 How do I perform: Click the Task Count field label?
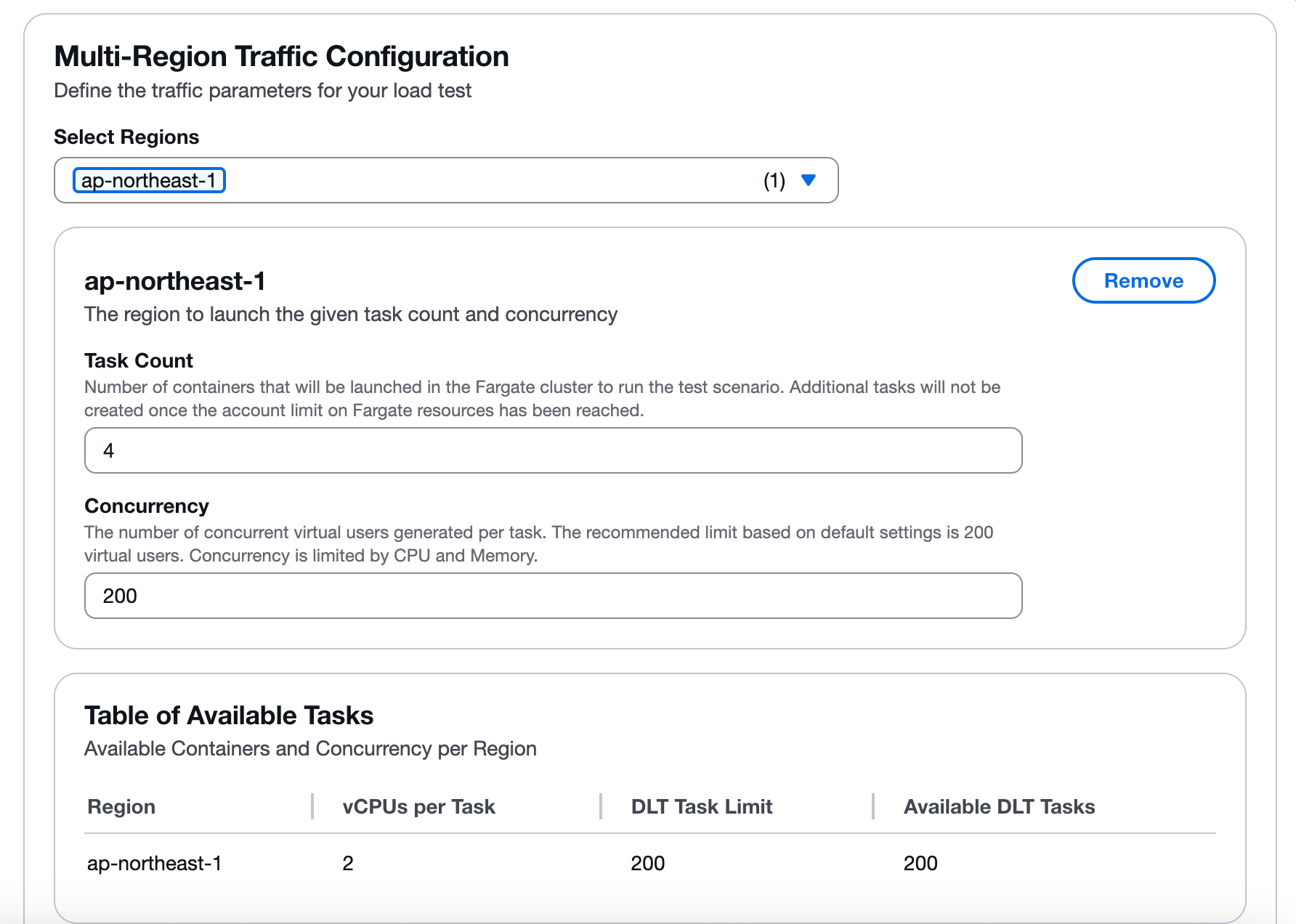pos(139,360)
